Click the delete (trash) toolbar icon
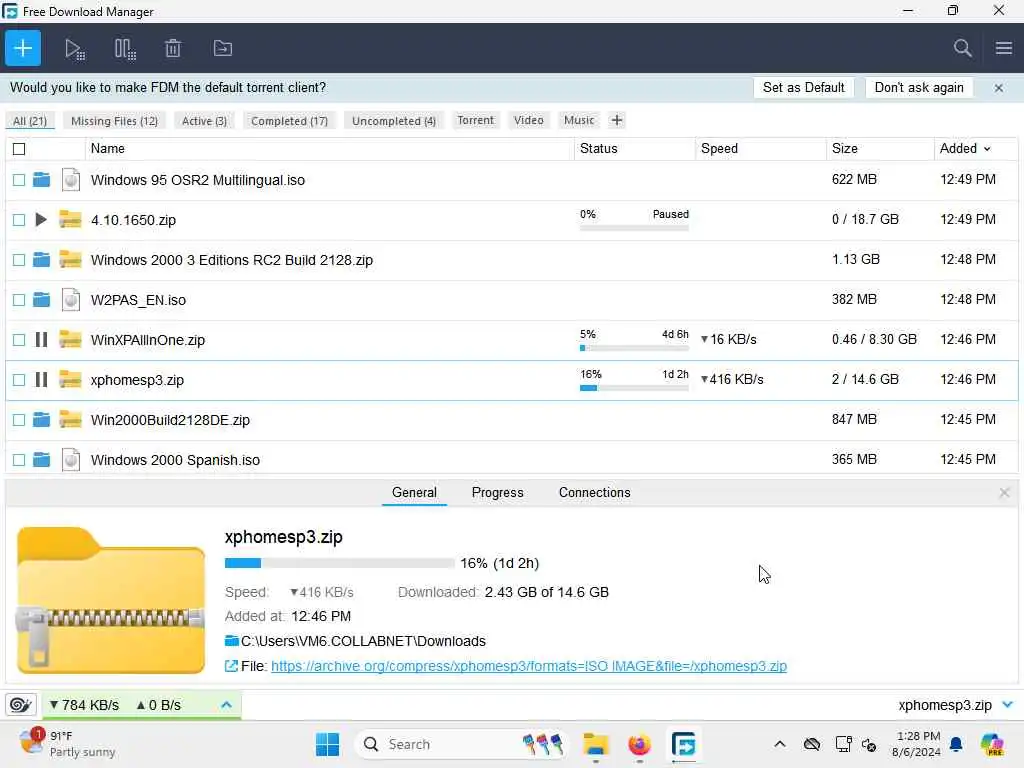This screenshot has width=1024, height=768. (x=173, y=48)
